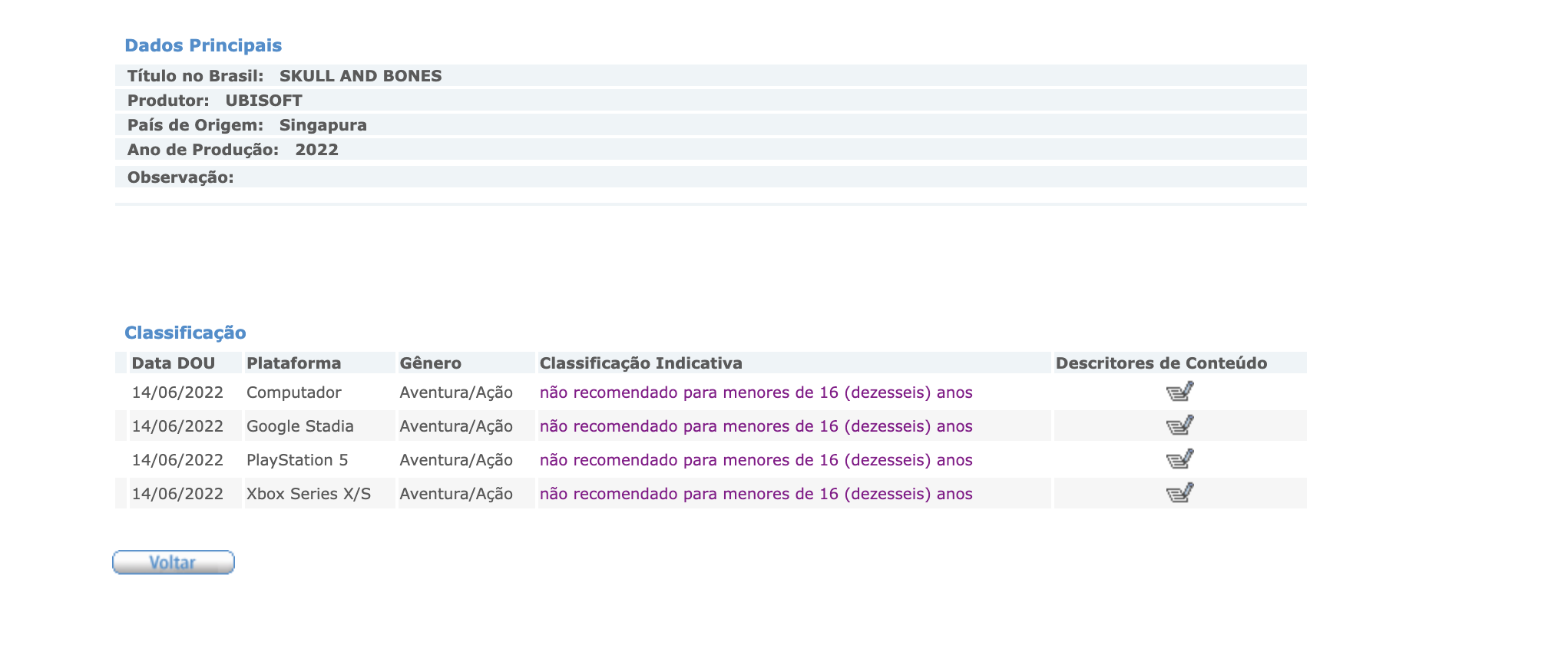
Task: Click the Singapura country of origin value
Action: point(323,125)
